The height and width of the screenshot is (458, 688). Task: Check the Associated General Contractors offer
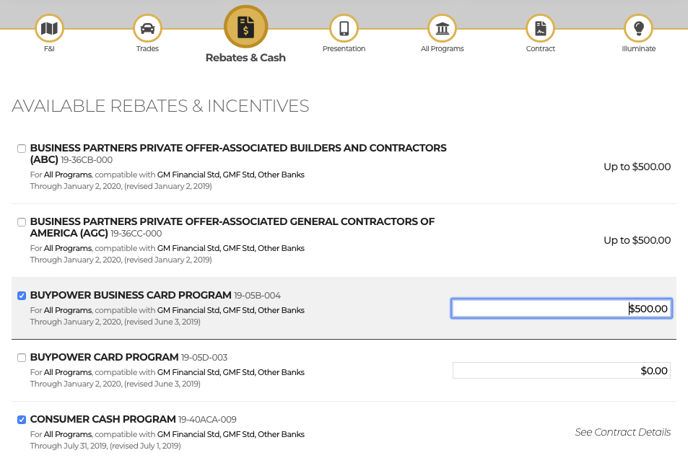point(21,222)
